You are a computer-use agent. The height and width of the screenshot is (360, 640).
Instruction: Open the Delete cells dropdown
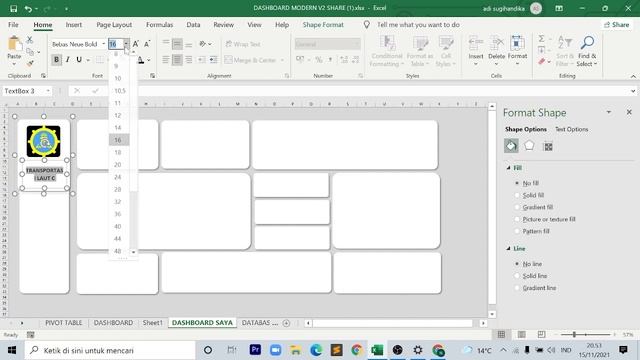click(496, 64)
